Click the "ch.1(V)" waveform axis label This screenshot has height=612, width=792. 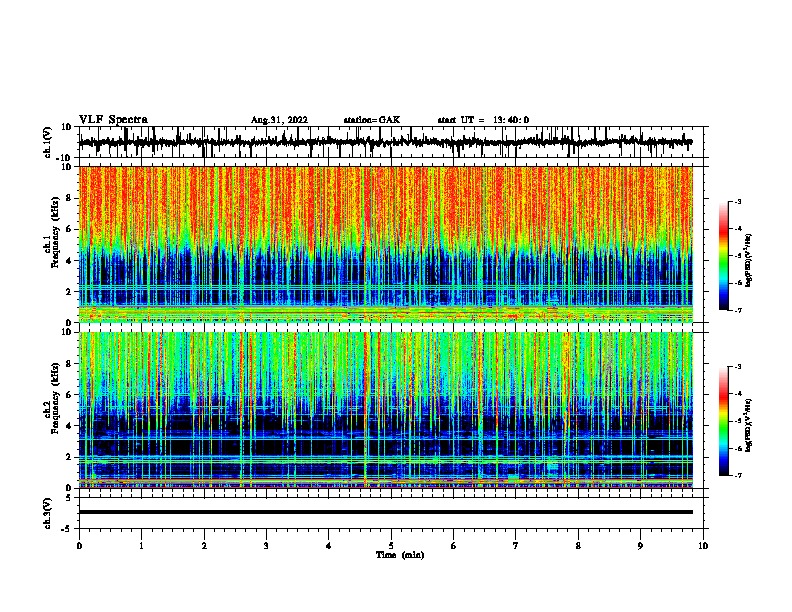point(48,142)
